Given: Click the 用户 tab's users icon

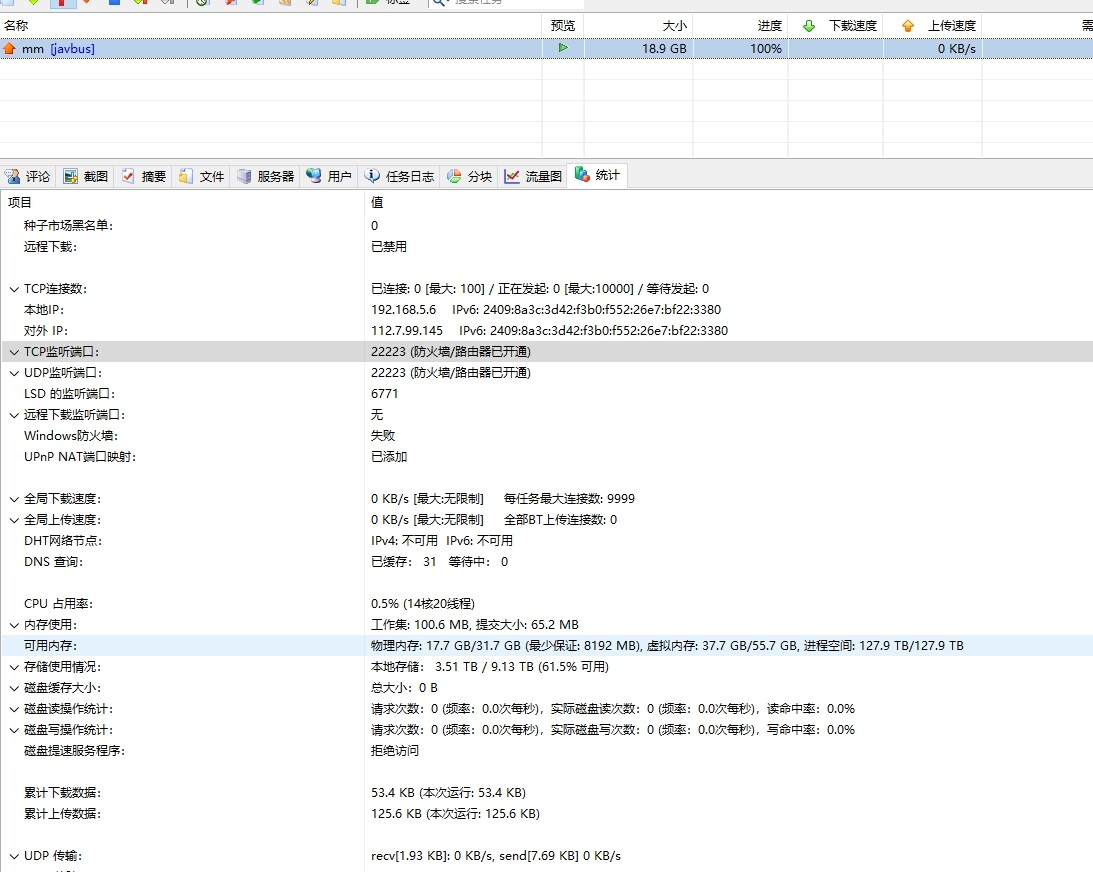Looking at the screenshot, I should tap(314, 176).
